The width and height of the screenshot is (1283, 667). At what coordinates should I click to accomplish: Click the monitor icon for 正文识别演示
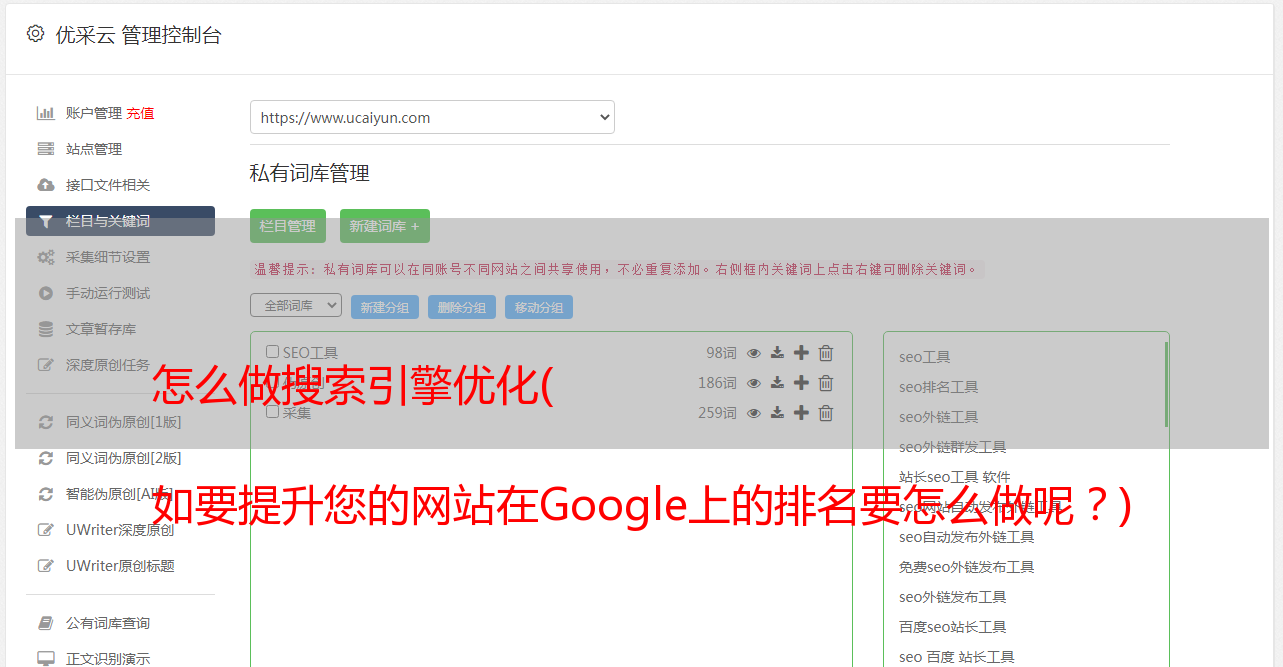[x=46, y=659]
